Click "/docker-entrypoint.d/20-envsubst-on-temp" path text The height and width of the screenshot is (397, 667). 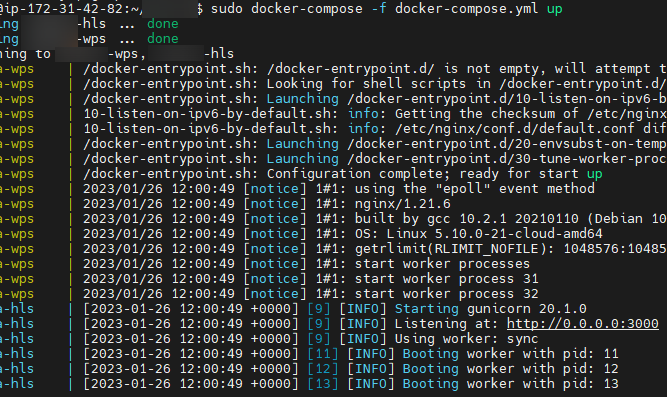coord(507,143)
